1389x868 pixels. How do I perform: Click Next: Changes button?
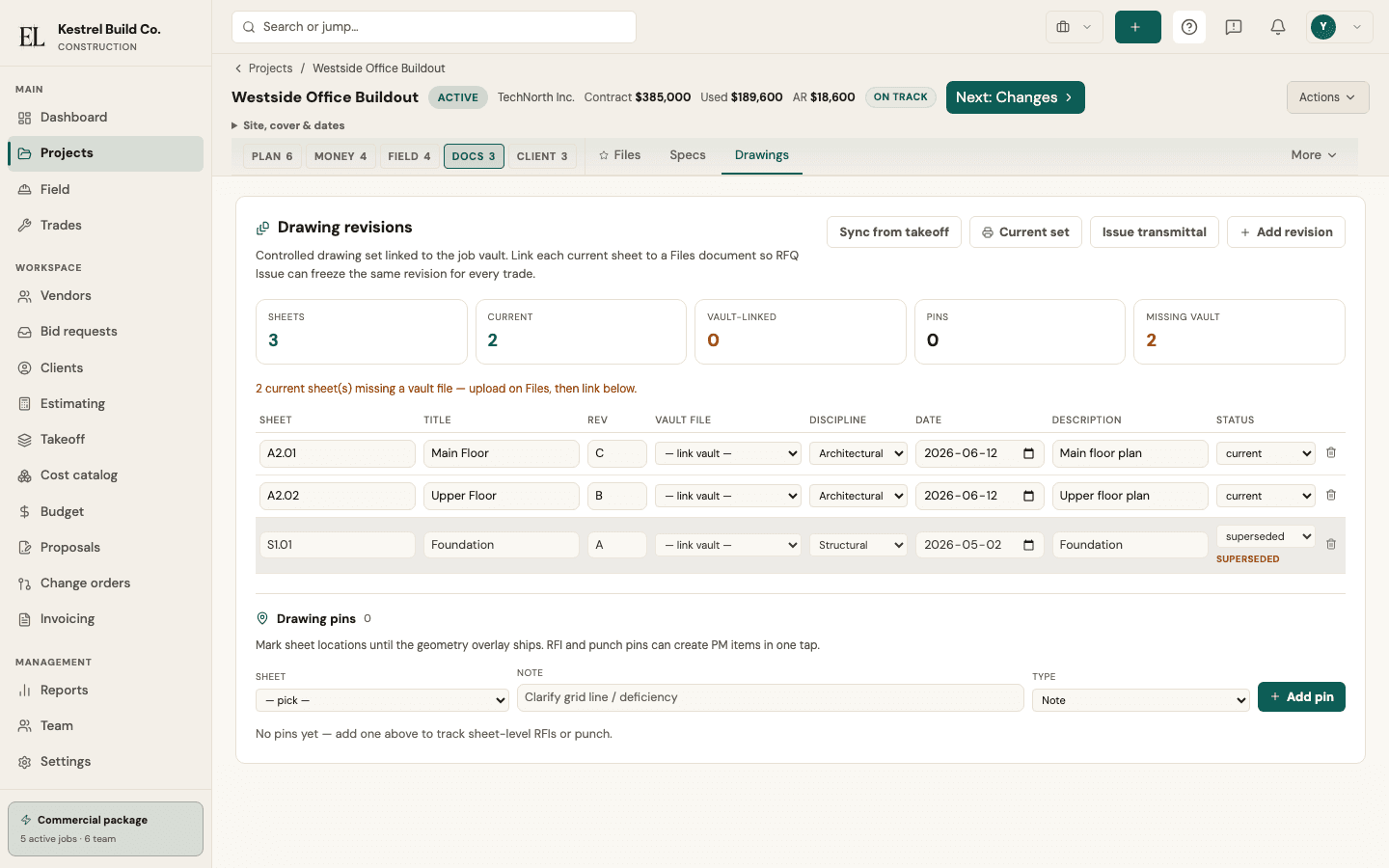(x=1016, y=97)
